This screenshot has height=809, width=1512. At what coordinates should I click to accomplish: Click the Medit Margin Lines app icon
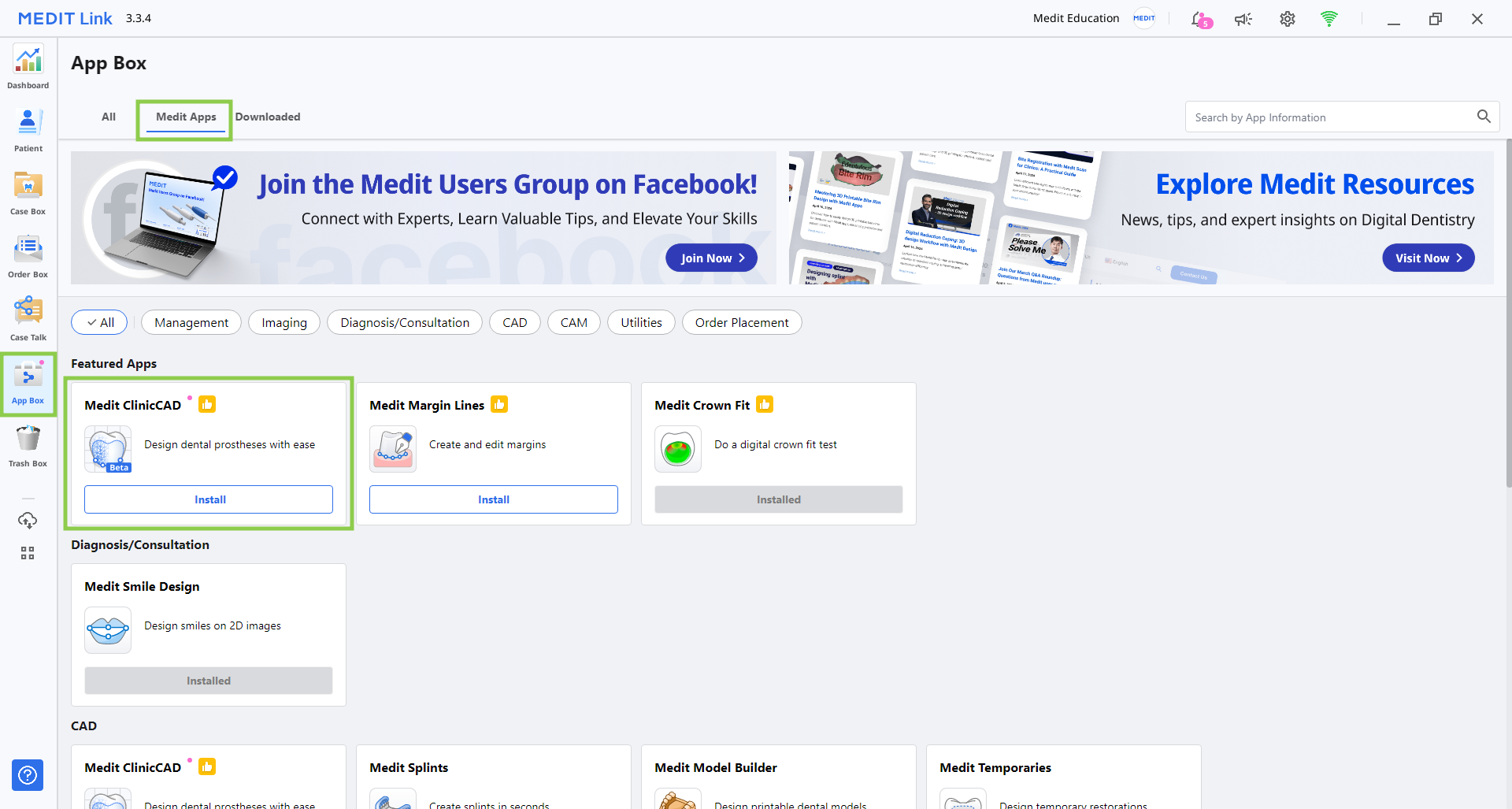click(393, 449)
